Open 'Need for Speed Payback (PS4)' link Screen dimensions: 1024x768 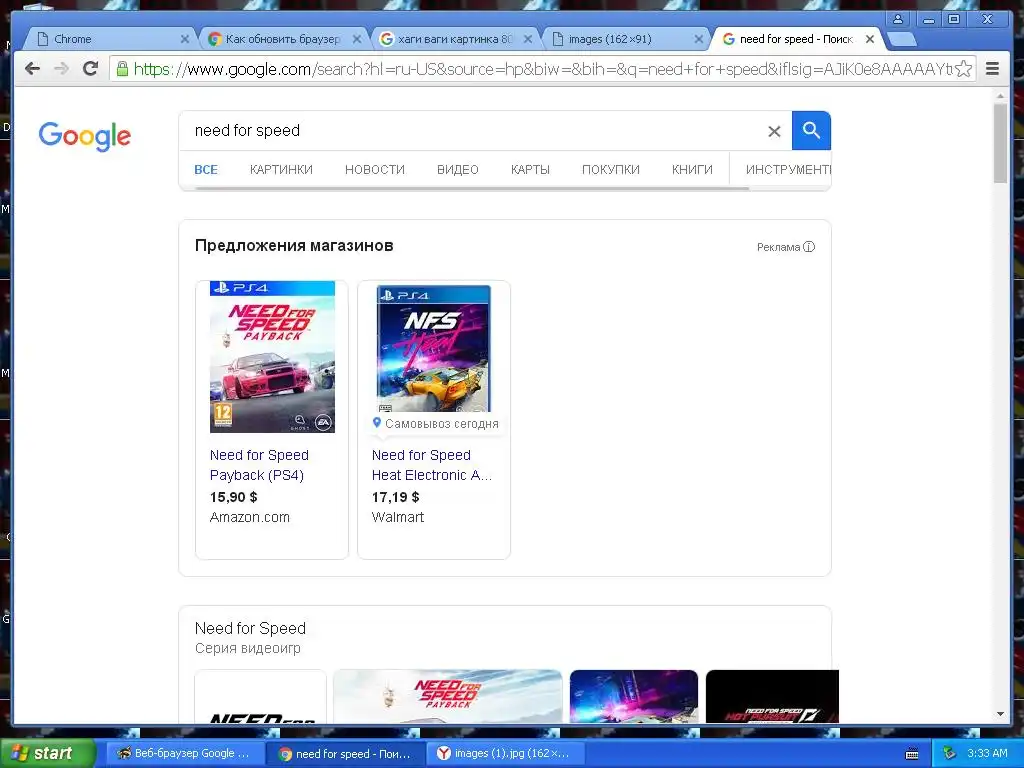pos(259,465)
